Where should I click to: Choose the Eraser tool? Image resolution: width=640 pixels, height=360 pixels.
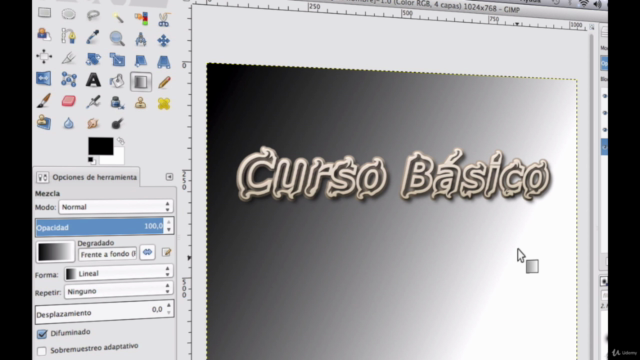coord(69,101)
